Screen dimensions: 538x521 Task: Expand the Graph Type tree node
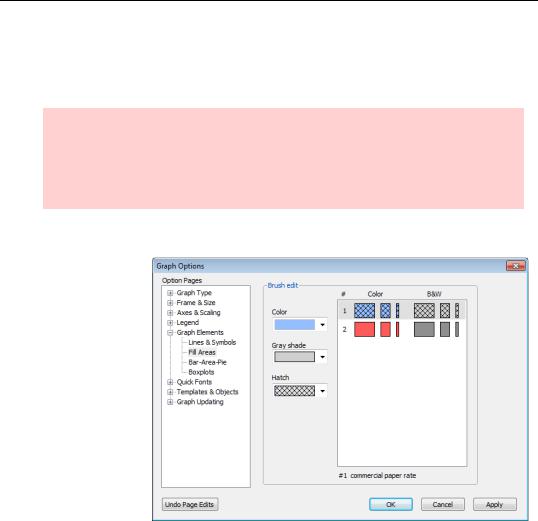(170, 293)
